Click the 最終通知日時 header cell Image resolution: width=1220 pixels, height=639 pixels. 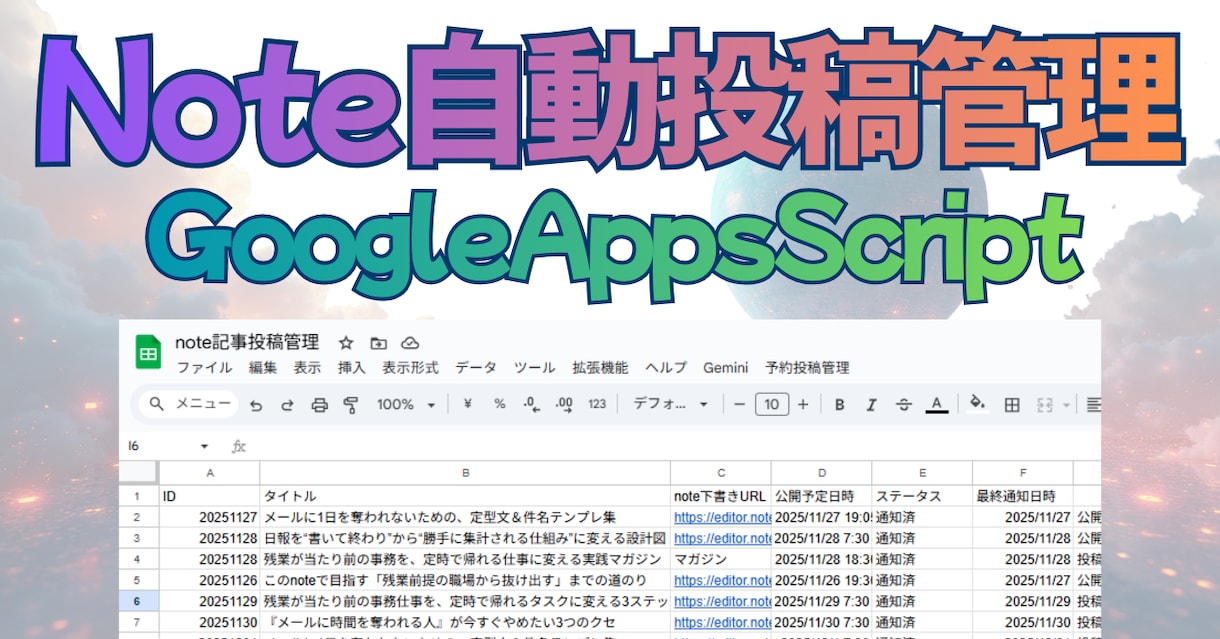coord(1023,496)
